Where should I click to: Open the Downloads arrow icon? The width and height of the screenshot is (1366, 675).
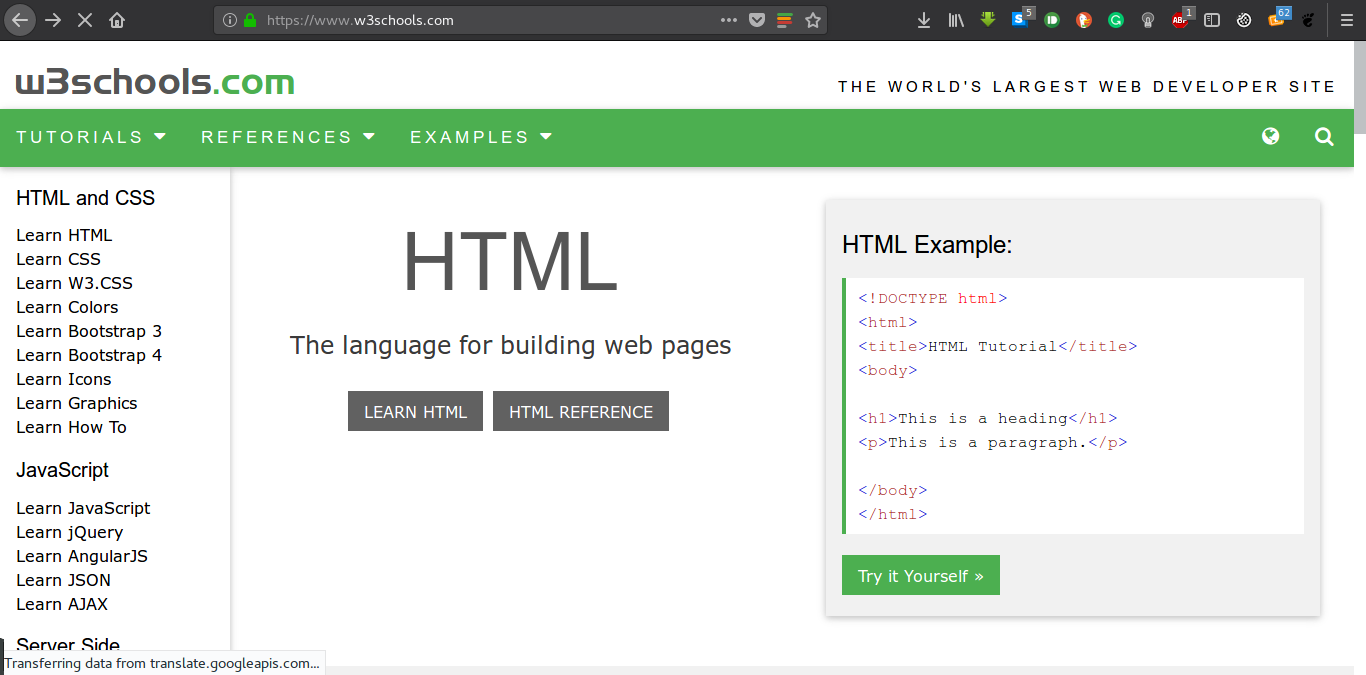pos(923,20)
